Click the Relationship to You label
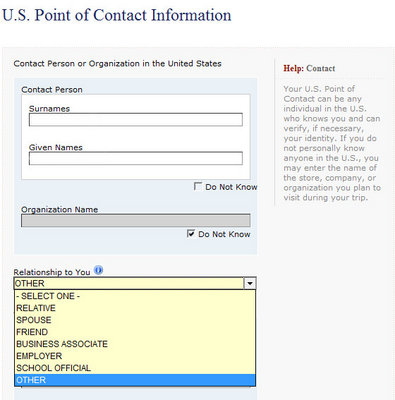Viewport: 395px width, 400px height. (x=52, y=272)
